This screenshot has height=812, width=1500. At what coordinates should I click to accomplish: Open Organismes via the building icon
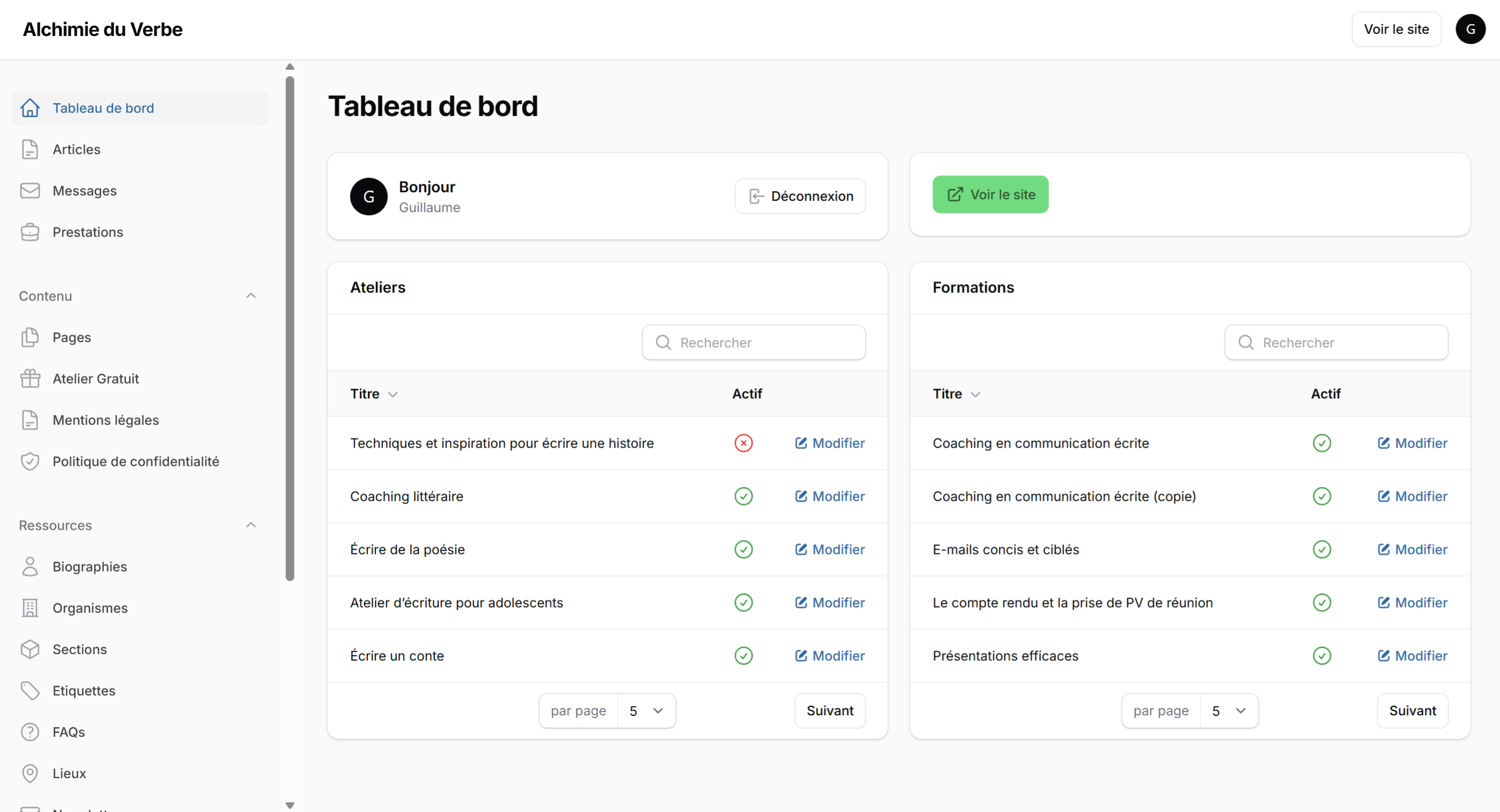(30, 608)
